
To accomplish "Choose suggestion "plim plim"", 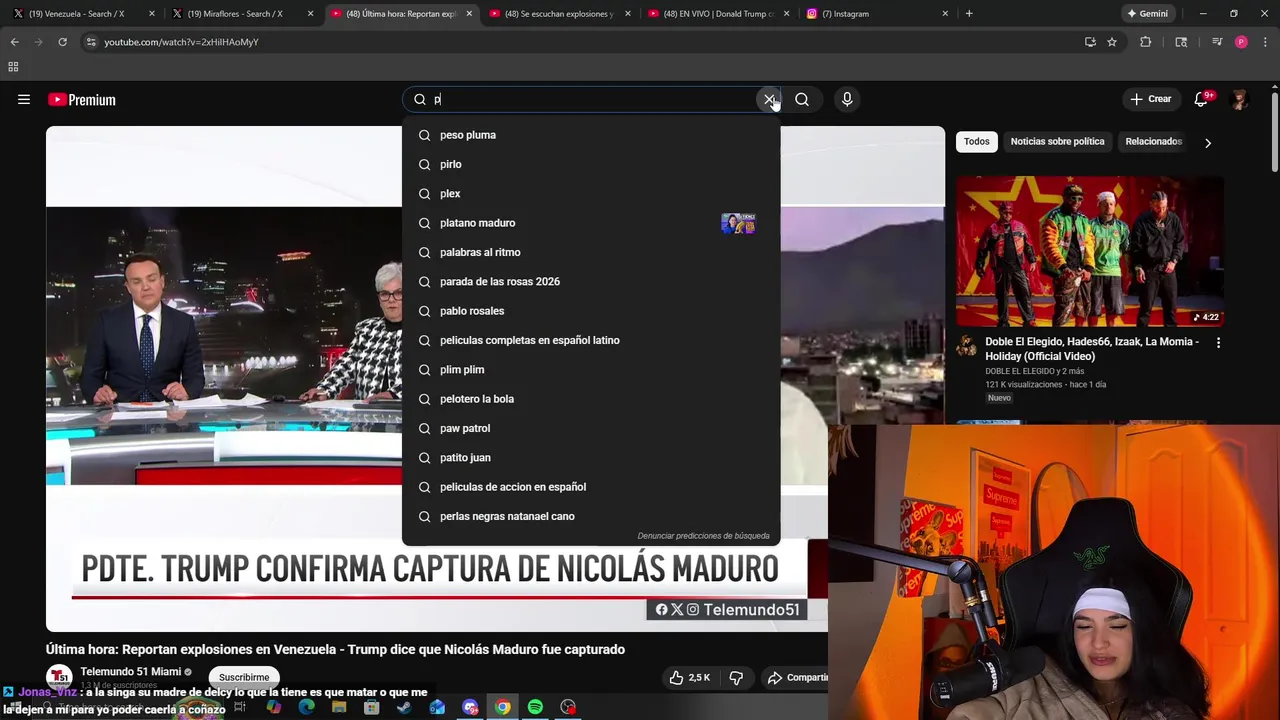I will tap(591, 369).
